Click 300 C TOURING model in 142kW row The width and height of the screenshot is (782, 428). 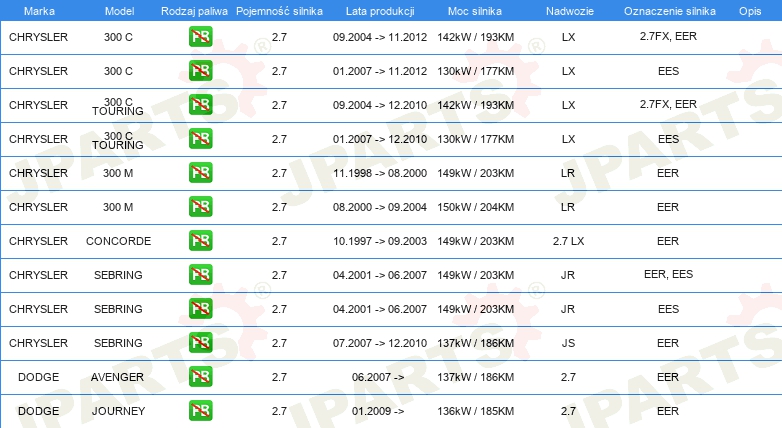(x=118, y=106)
